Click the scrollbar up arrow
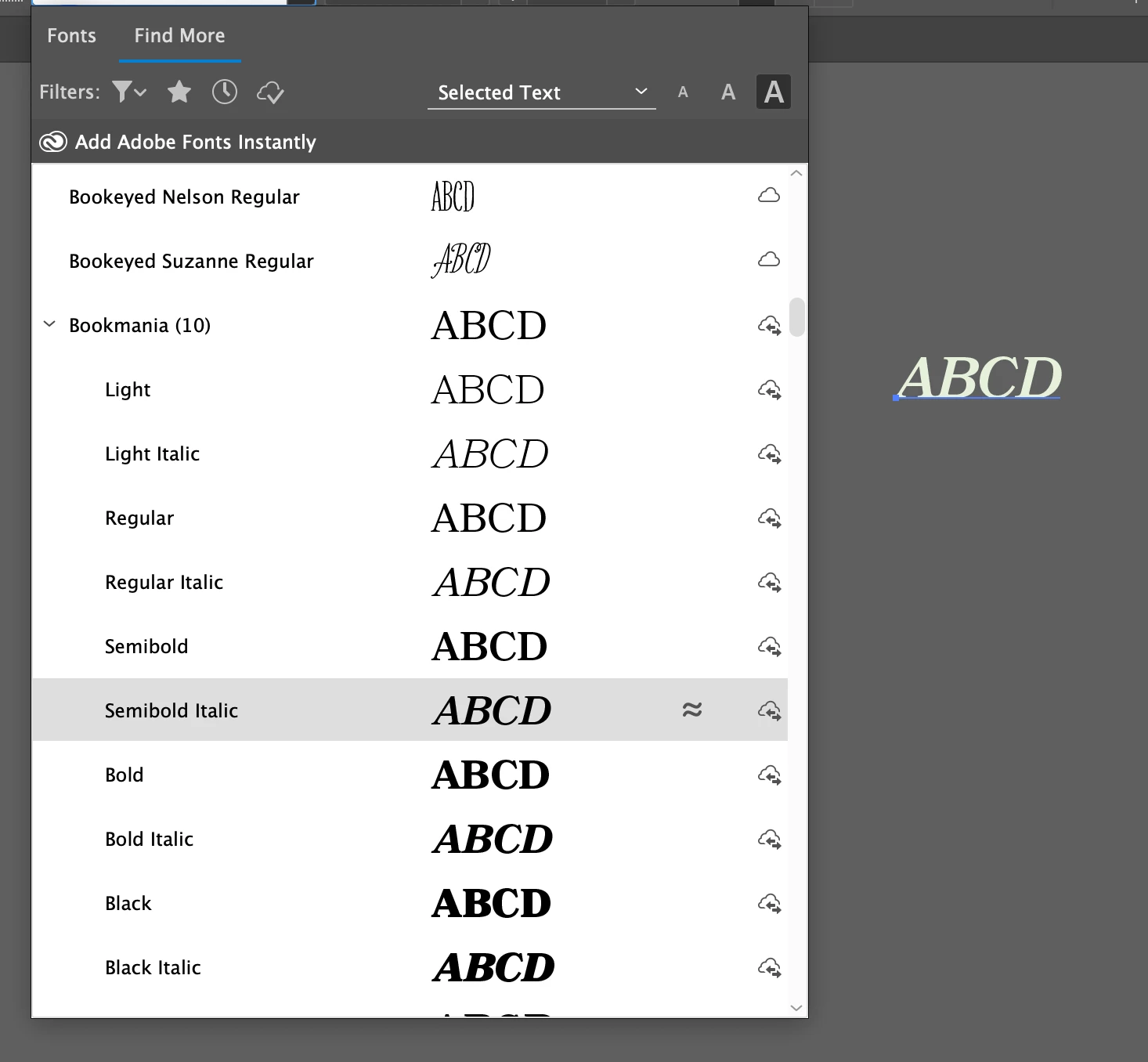 click(796, 173)
